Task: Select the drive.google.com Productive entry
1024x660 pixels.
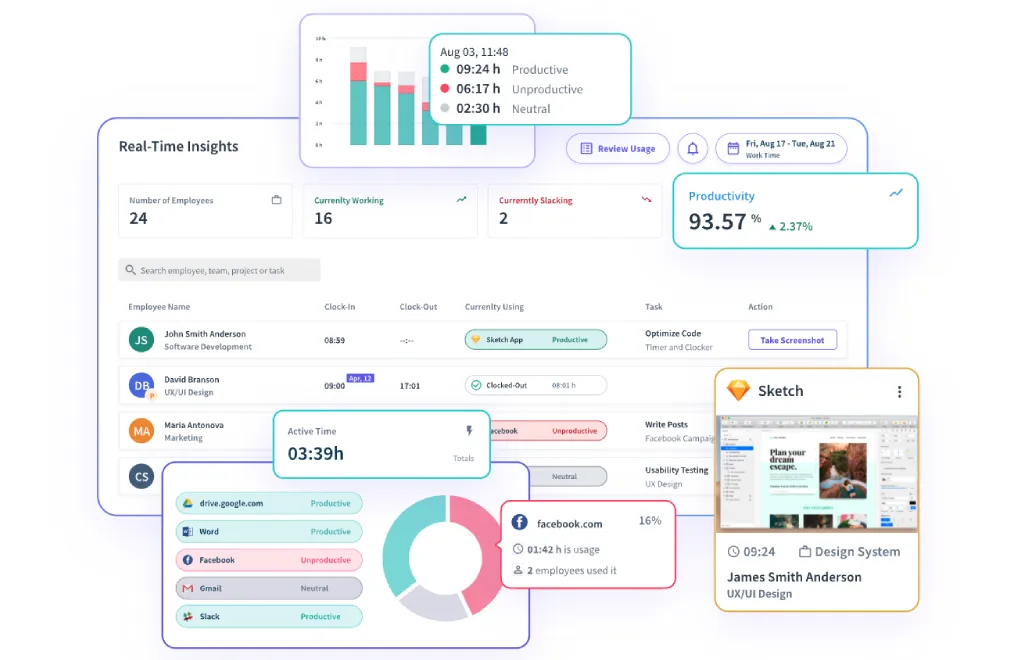Action: (268, 504)
